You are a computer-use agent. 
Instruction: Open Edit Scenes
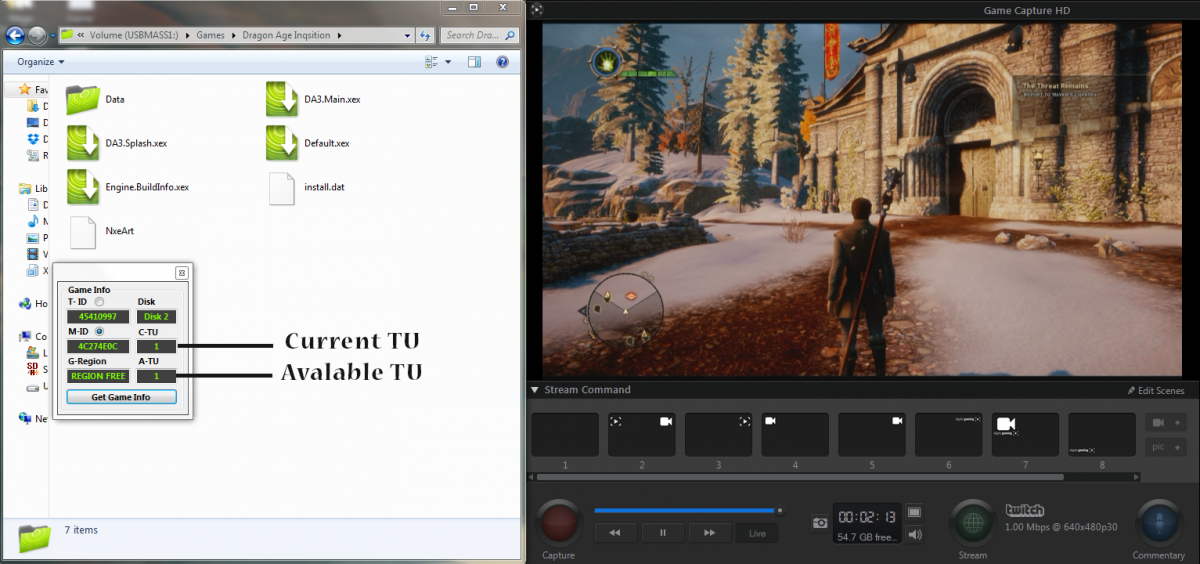(x=1155, y=390)
